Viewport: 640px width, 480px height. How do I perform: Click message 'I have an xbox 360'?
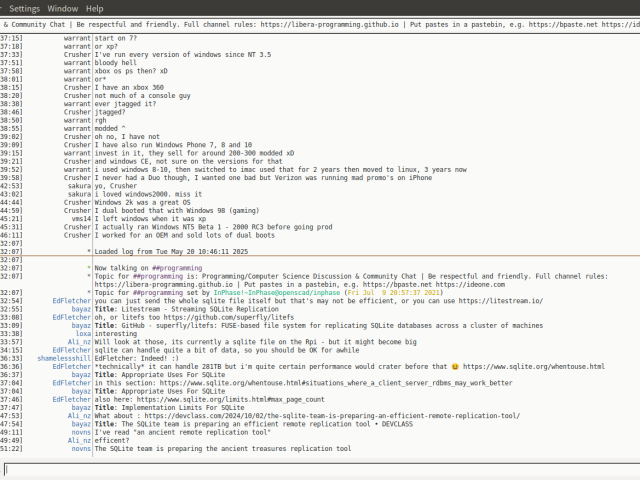click(129, 87)
